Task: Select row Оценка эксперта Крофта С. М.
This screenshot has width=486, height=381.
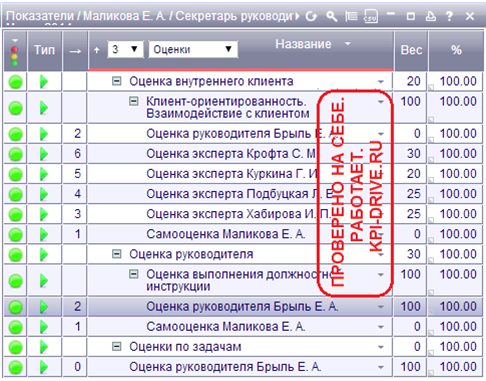Action: tap(243, 154)
